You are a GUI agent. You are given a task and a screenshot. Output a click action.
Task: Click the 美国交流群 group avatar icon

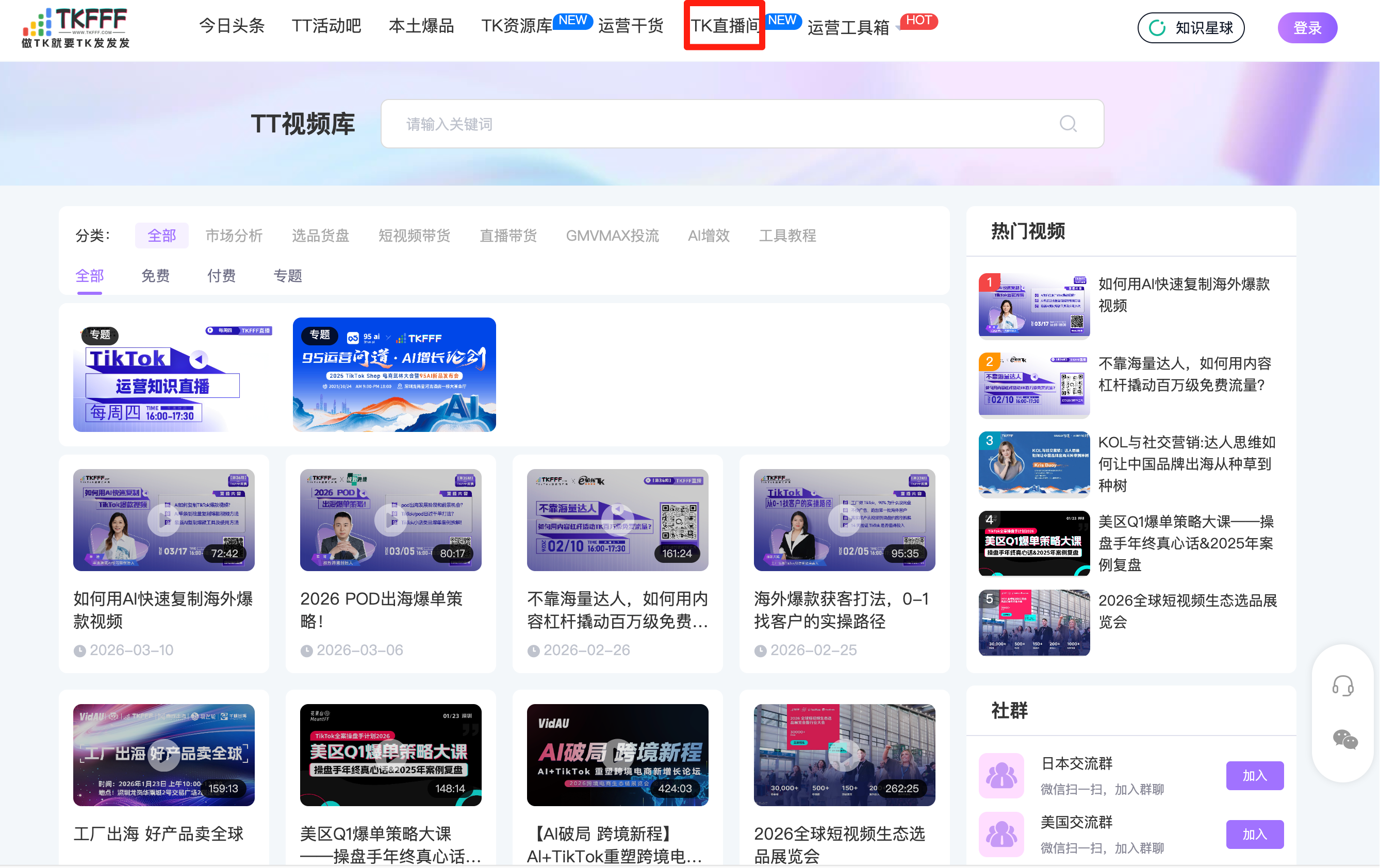tap(1001, 834)
